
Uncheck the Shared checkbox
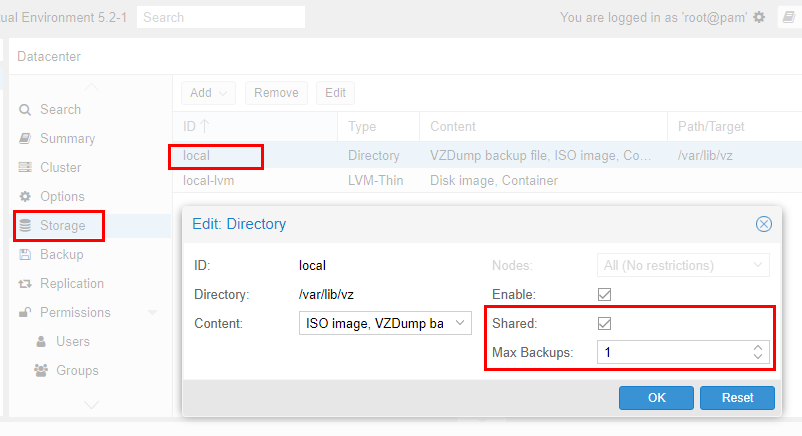604,323
